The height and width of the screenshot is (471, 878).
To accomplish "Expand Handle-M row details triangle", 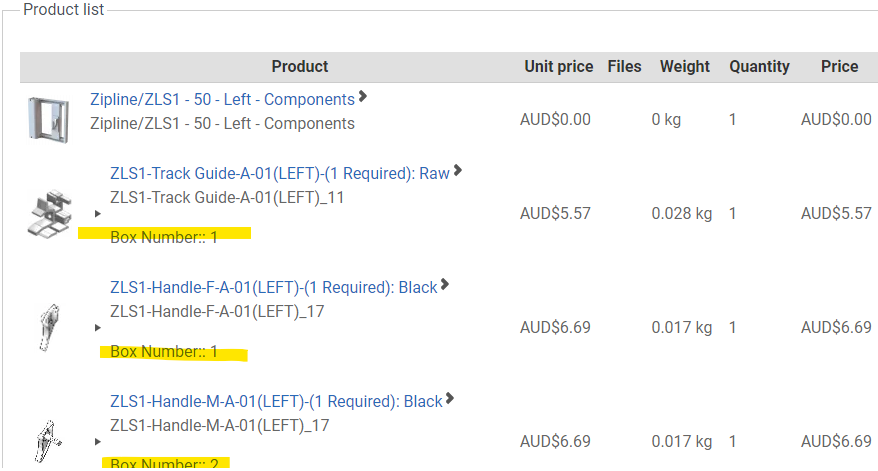I will (97, 442).
